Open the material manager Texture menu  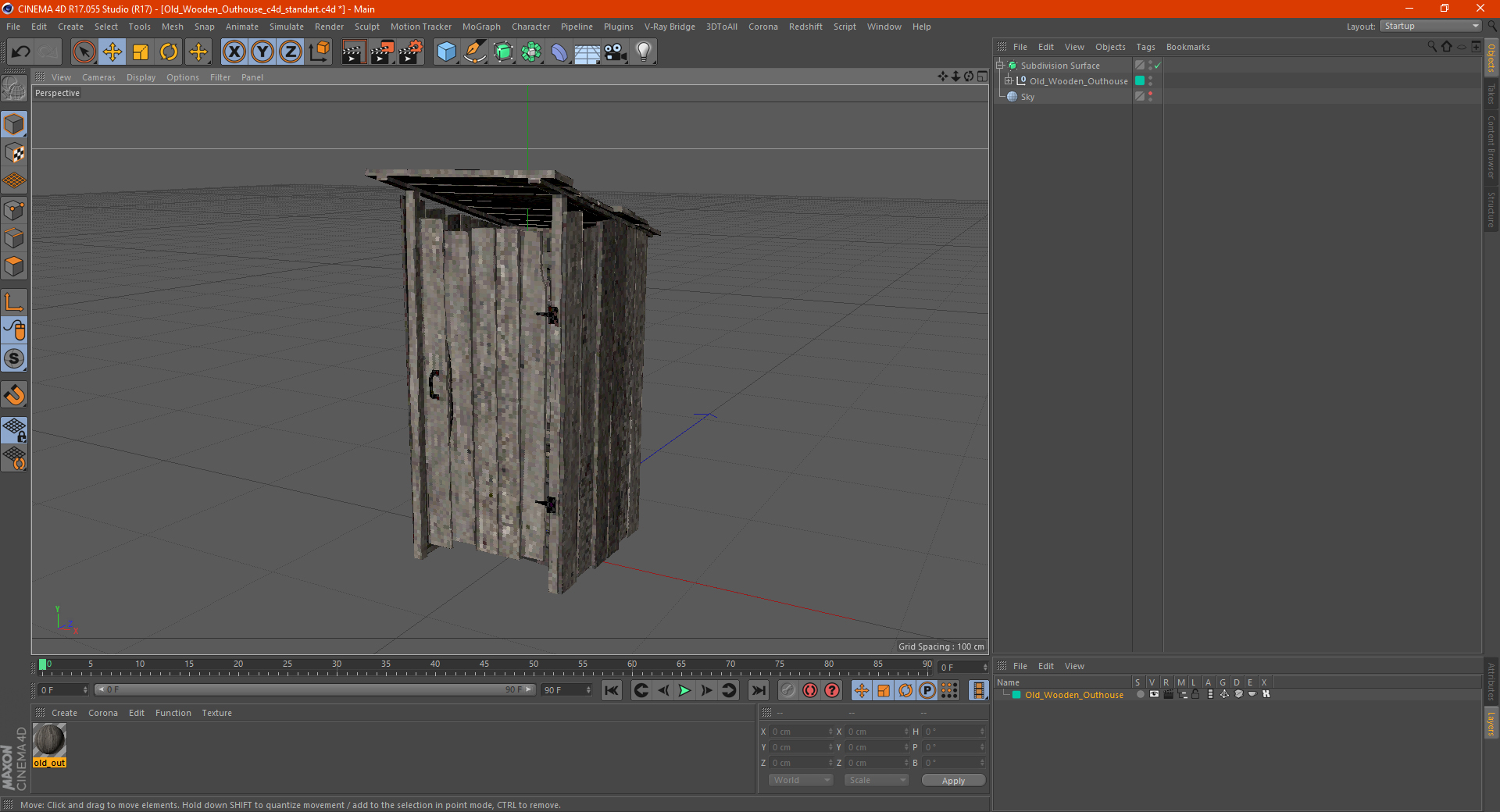(216, 713)
